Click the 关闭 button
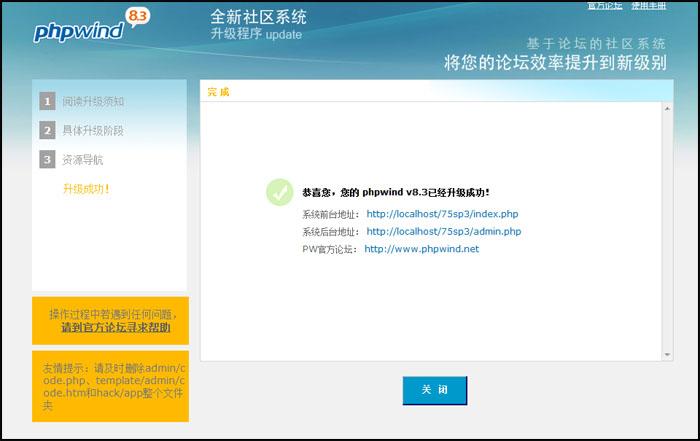700x441 pixels. tap(435, 390)
